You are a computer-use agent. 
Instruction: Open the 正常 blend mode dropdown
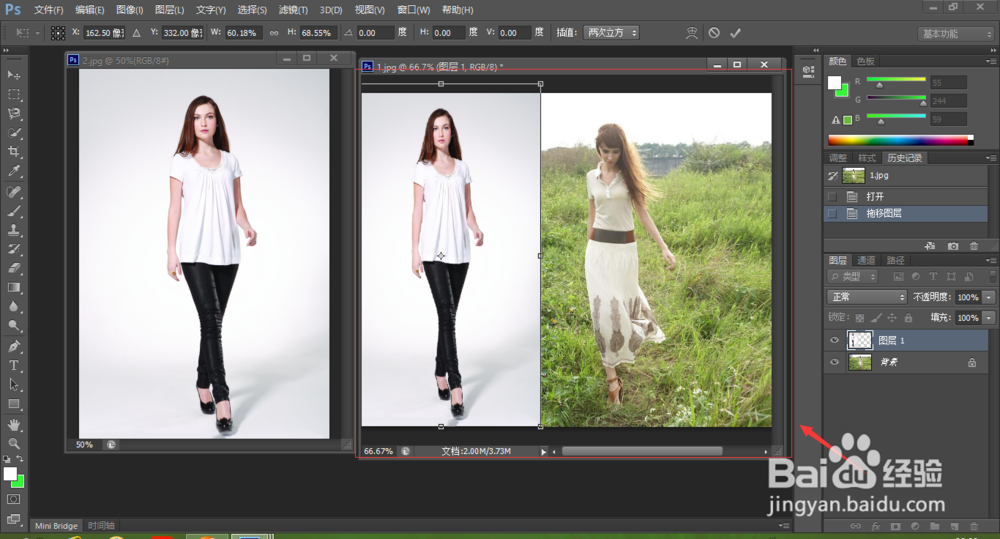point(866,297)
